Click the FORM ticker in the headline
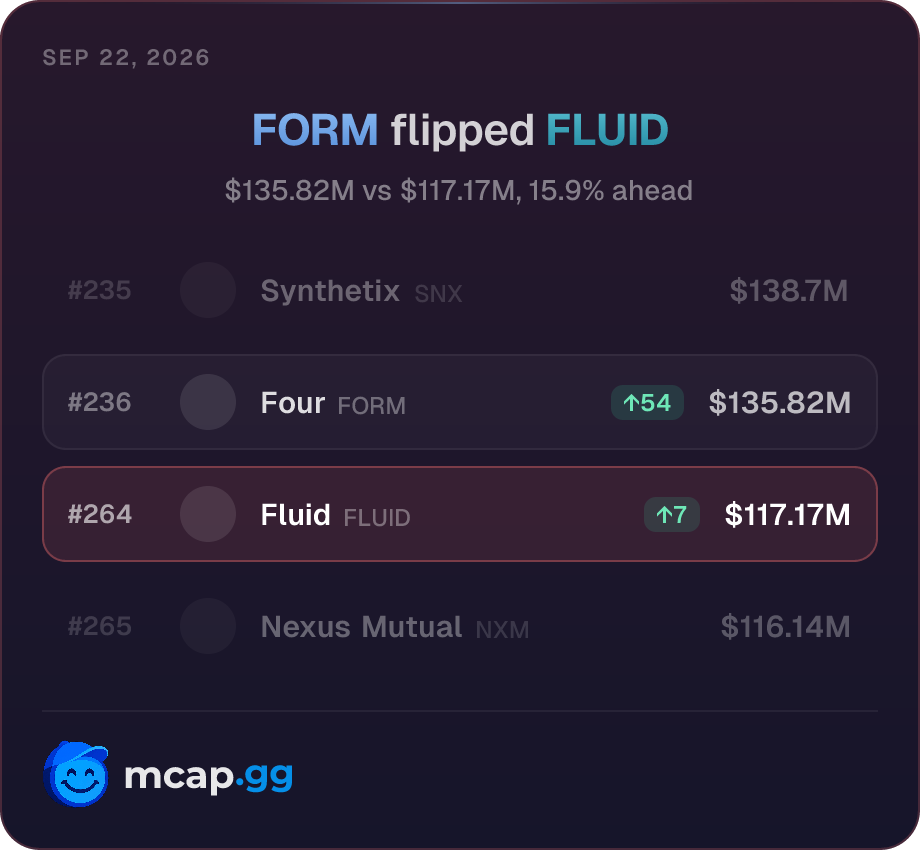 point(315,130)
